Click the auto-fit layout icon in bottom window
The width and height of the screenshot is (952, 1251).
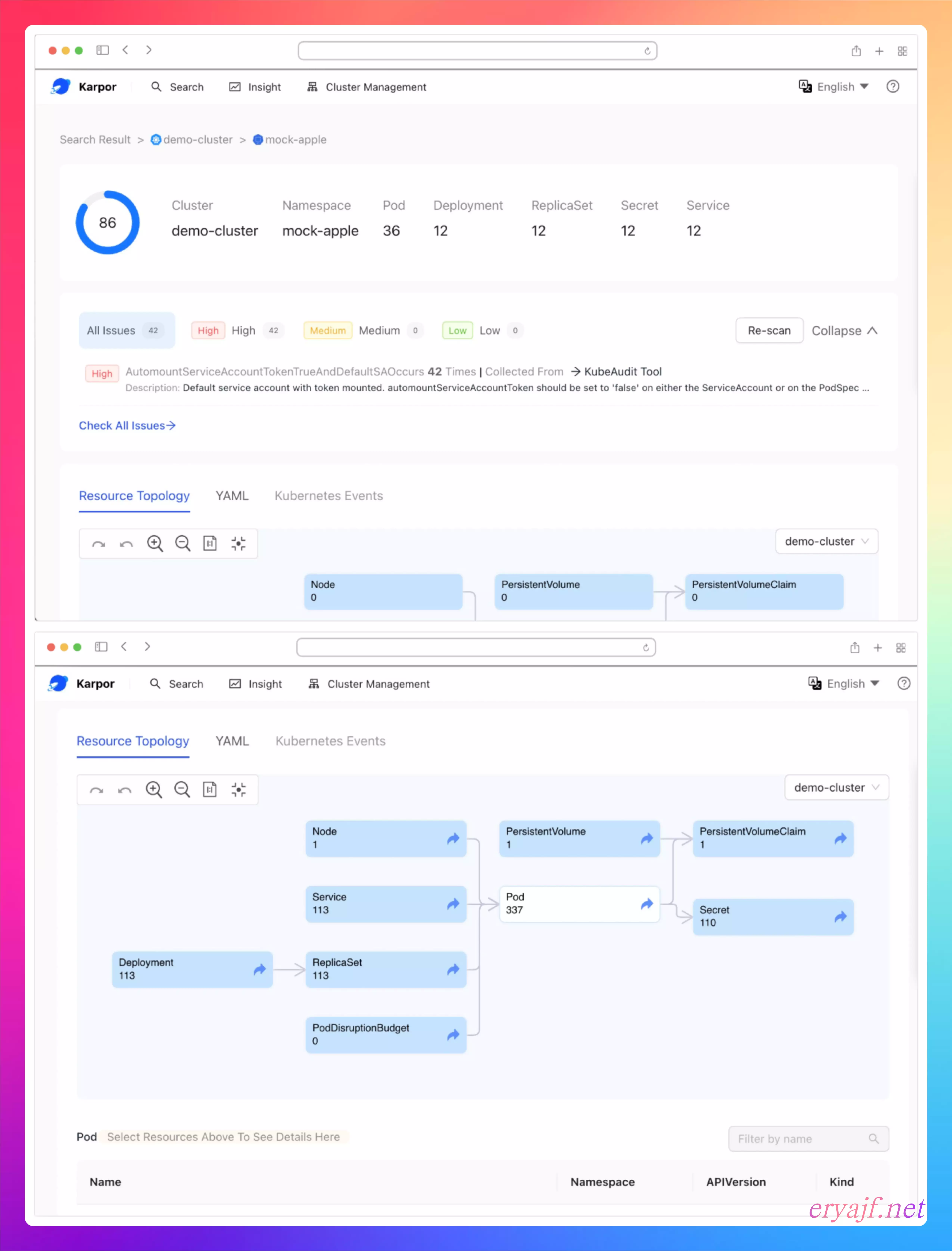click(x=239, y=790)
